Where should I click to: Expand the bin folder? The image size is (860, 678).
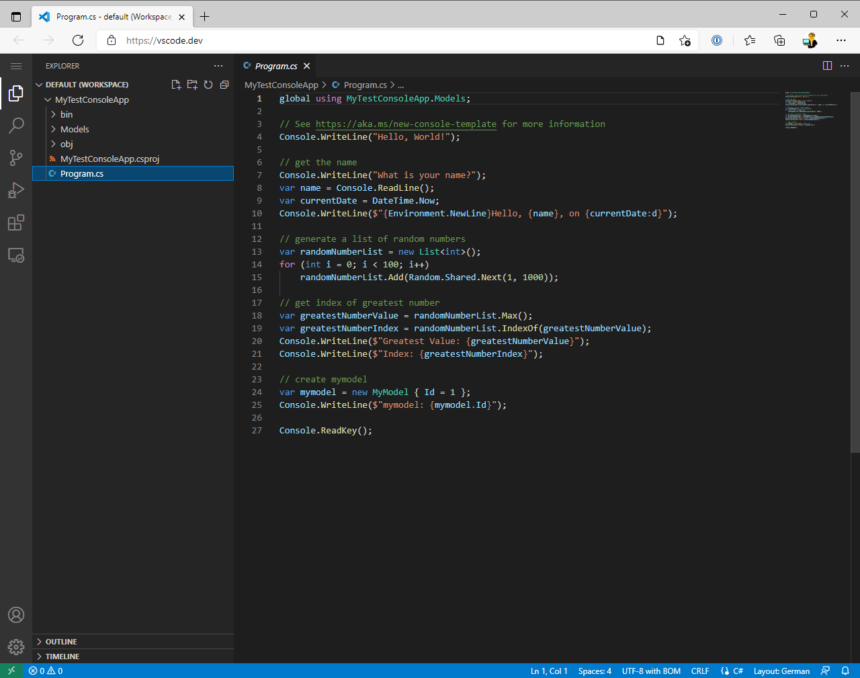66,114
